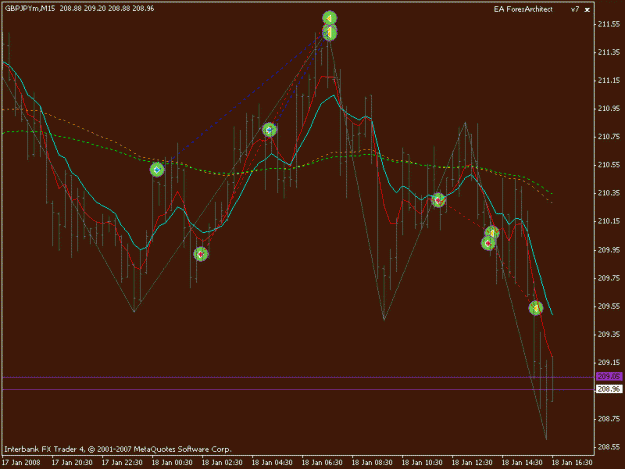625x469 pixels.
Task: Click the 209.35 price scale label
Action: point(609,334)
